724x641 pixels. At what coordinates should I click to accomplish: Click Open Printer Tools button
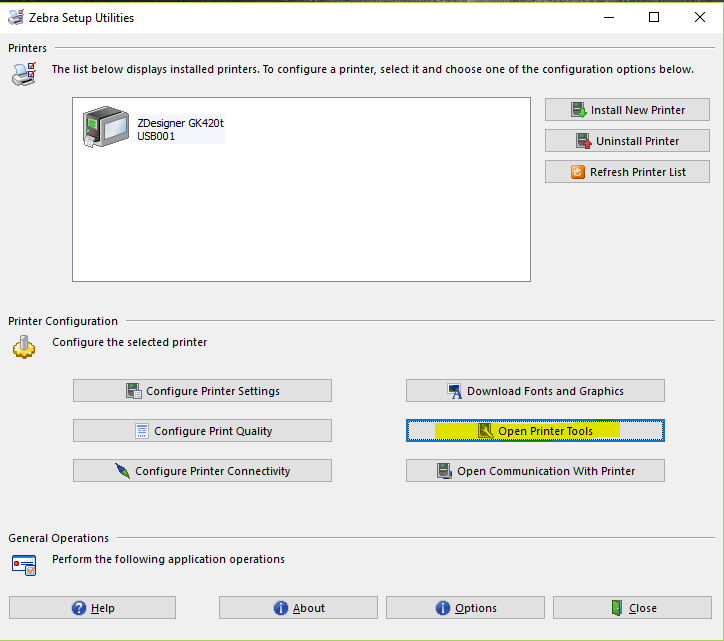[535, 431]
